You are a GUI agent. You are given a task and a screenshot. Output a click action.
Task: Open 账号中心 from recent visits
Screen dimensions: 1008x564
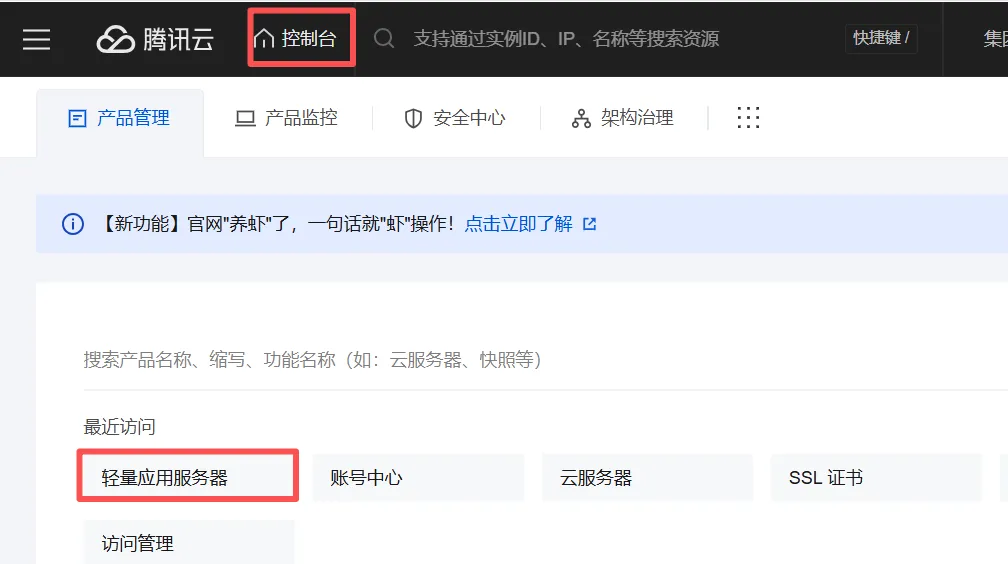(x=418, y=477)
